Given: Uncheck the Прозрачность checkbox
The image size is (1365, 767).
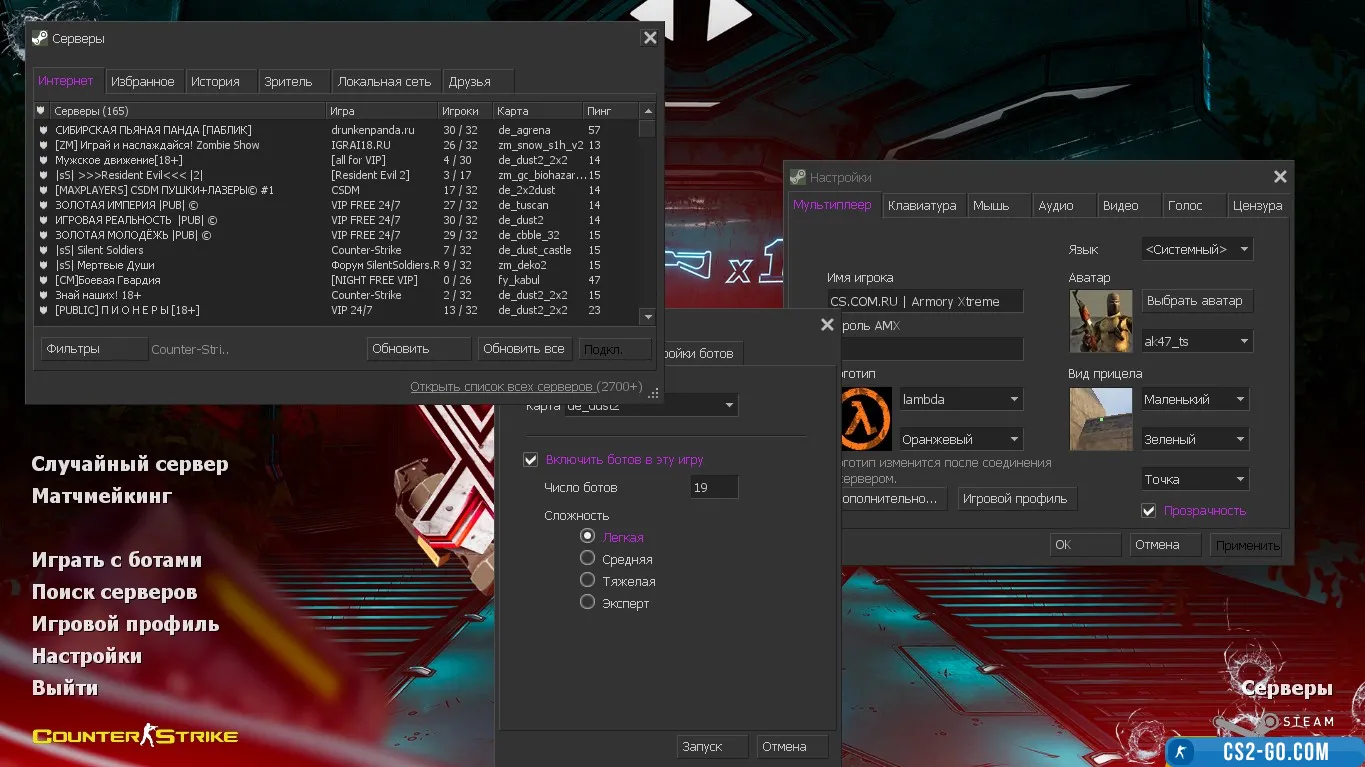Looking at the screenshot, I should pos(1149,511).
